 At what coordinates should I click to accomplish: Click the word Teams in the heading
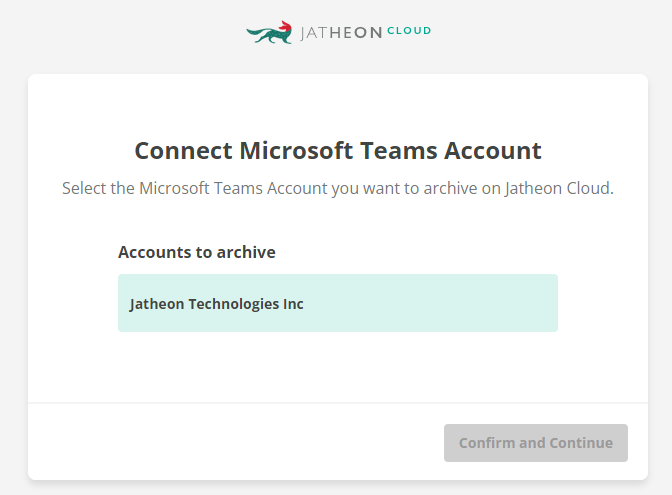[x=399, y=151]
